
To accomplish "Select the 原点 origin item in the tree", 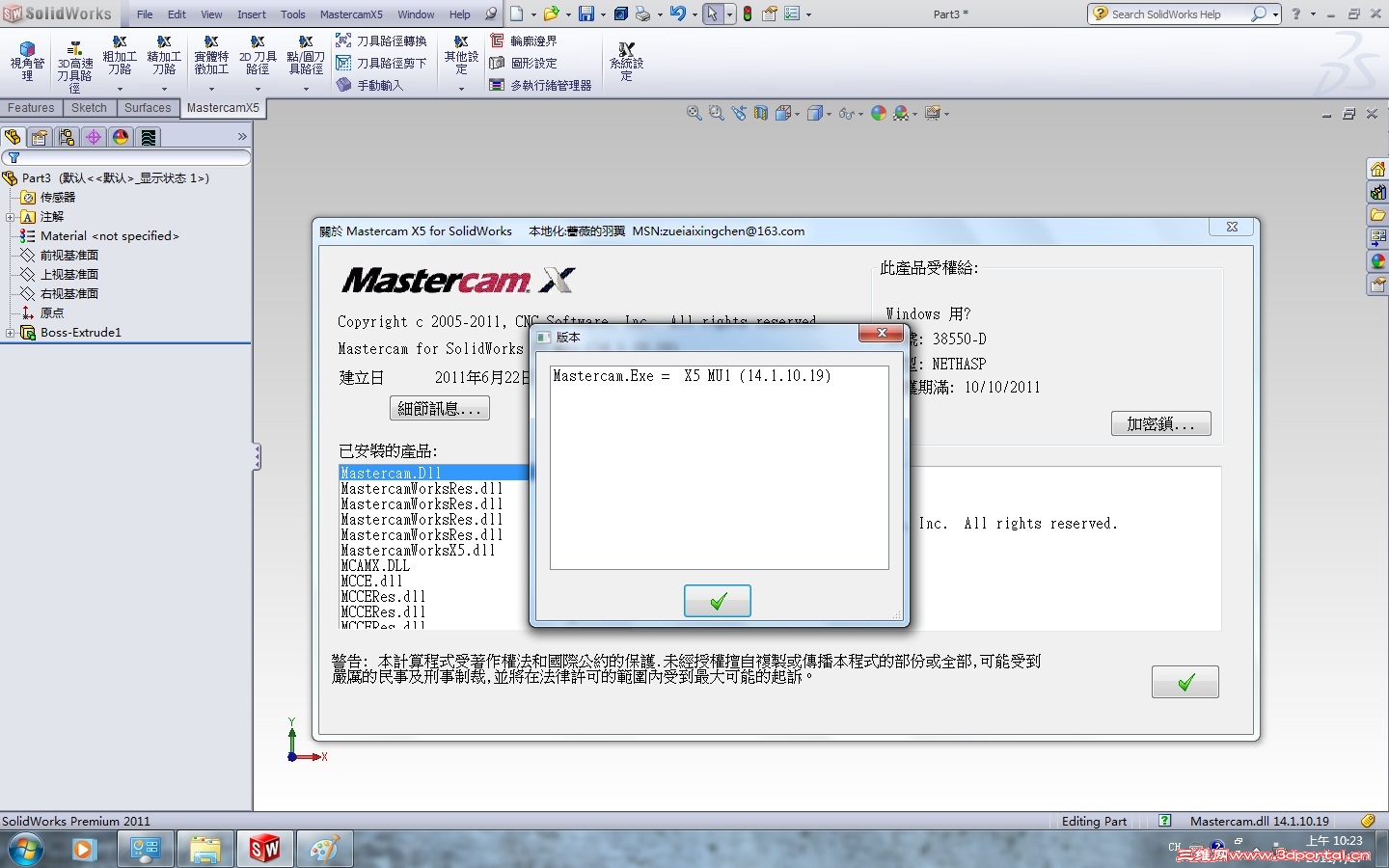I will pyautogui.click(x=52, y=313).
